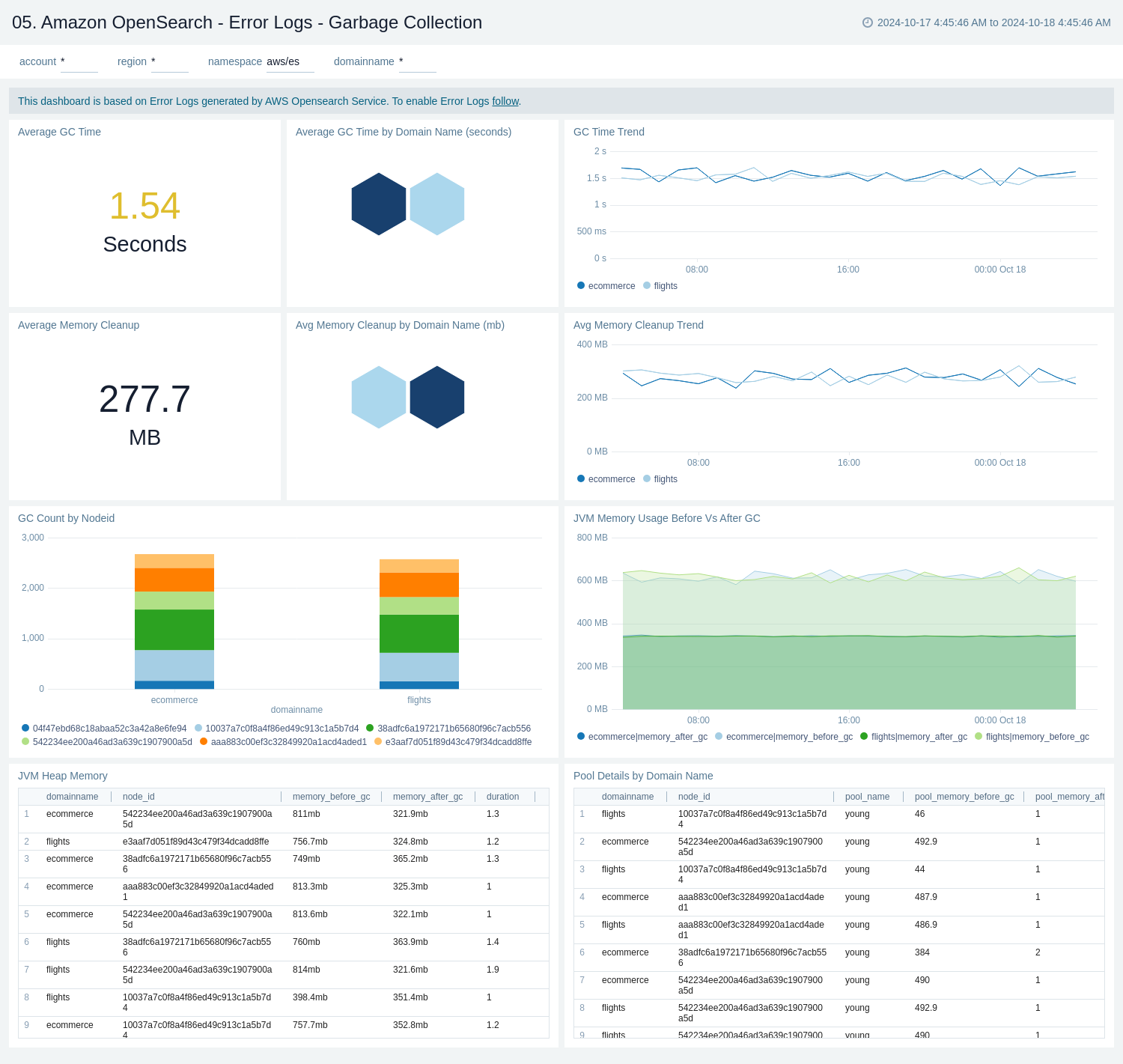The width and height of the screenshot is (1123, 1064).
Task: Toggle the ecommerce|memory_after_gc legend series
Action: [x=642, y=736]
